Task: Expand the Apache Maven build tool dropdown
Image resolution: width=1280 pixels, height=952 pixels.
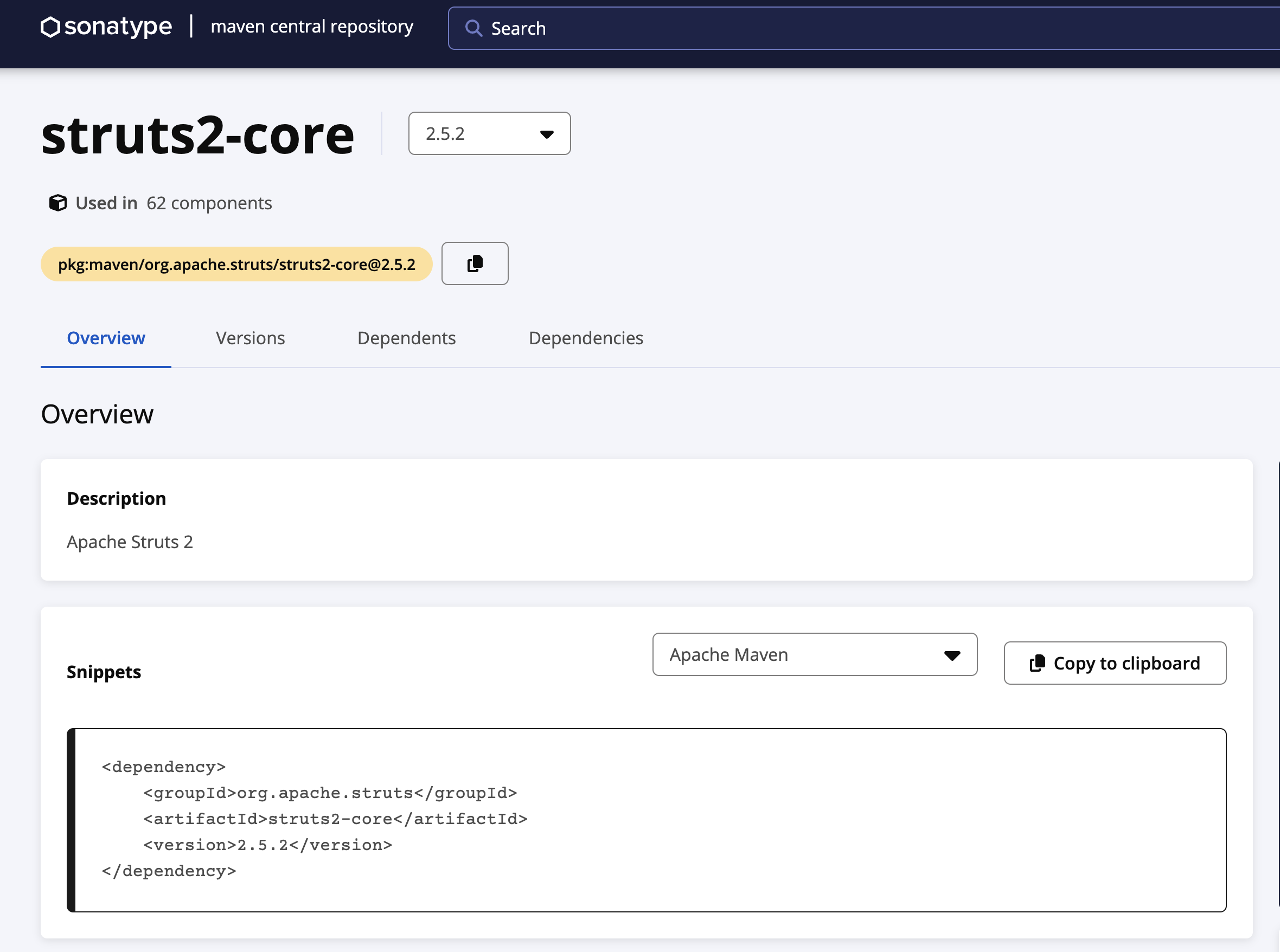Action: [x=814, y=655]
